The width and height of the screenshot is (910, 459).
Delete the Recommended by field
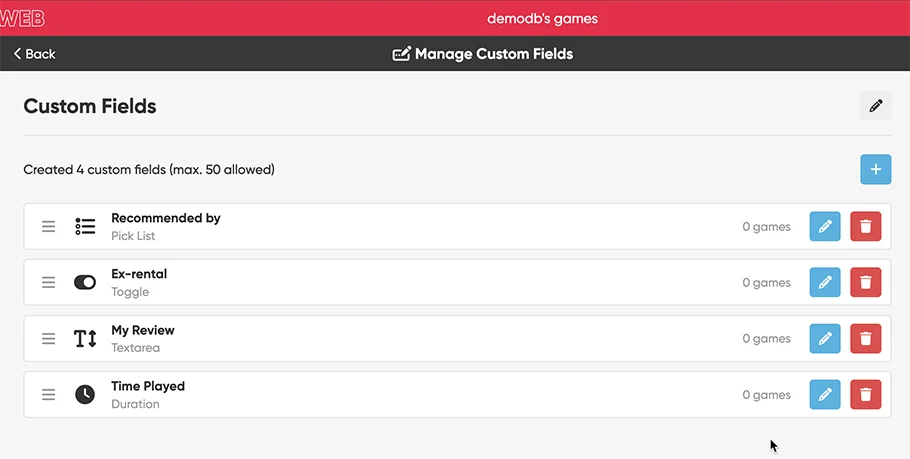click(866, 227)
